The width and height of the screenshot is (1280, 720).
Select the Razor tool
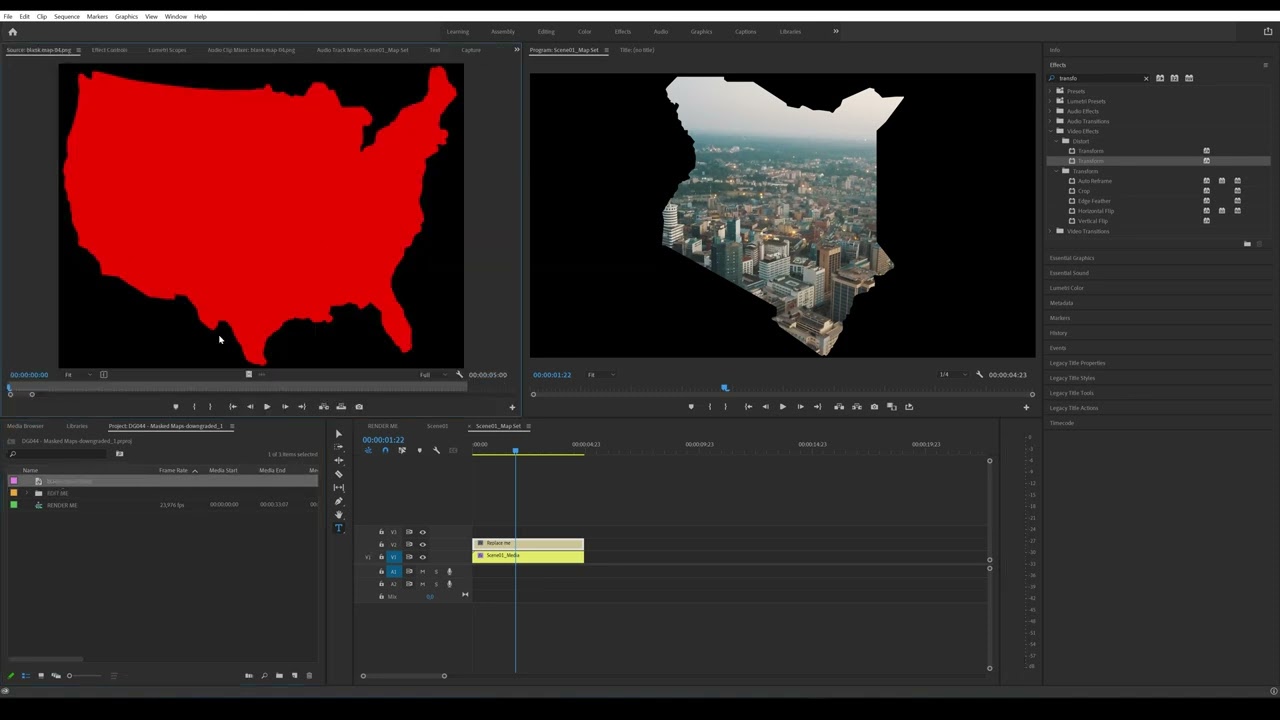[338, 474]
